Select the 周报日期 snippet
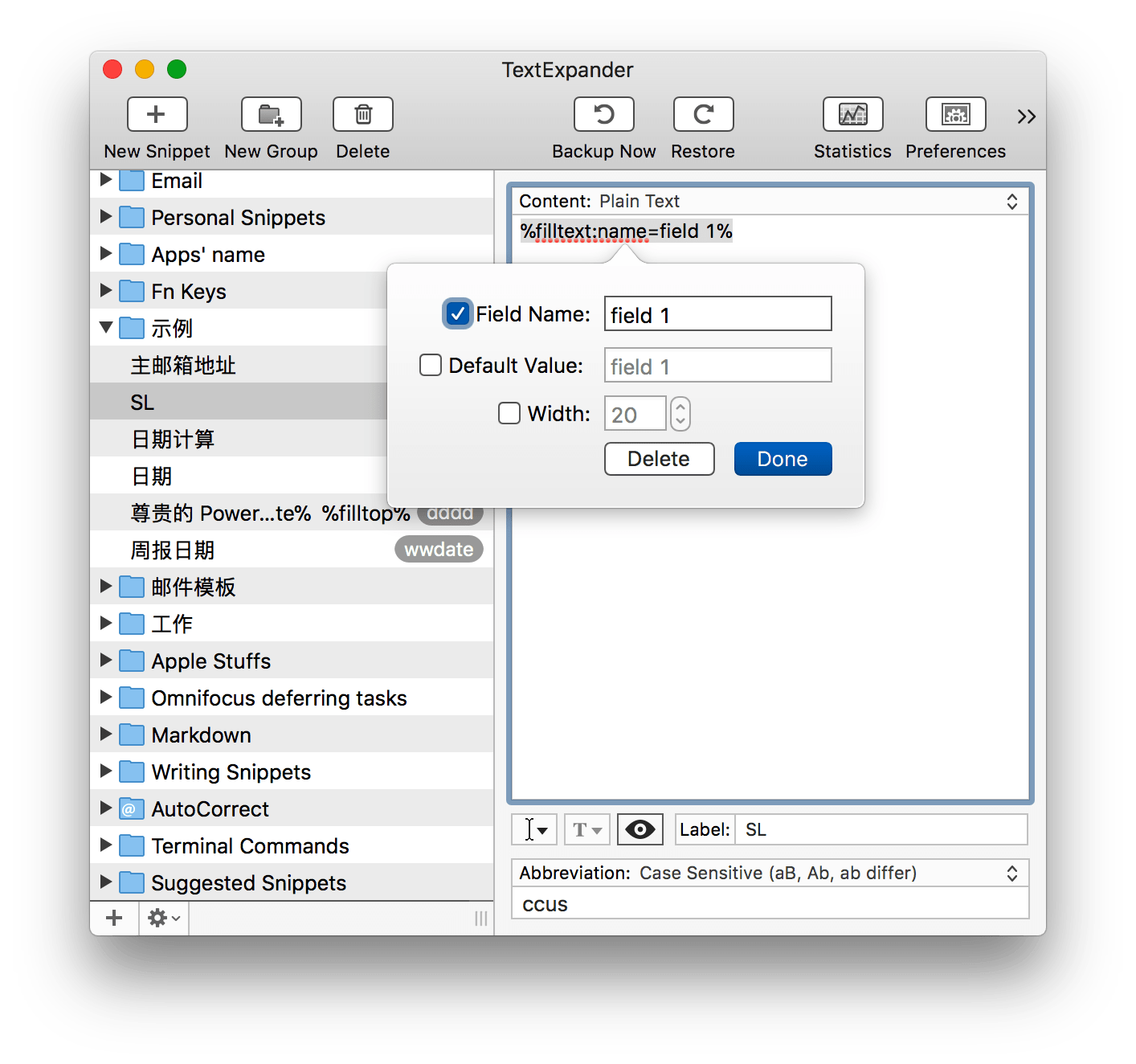The image size is (1136, 1064). [173, 550]
